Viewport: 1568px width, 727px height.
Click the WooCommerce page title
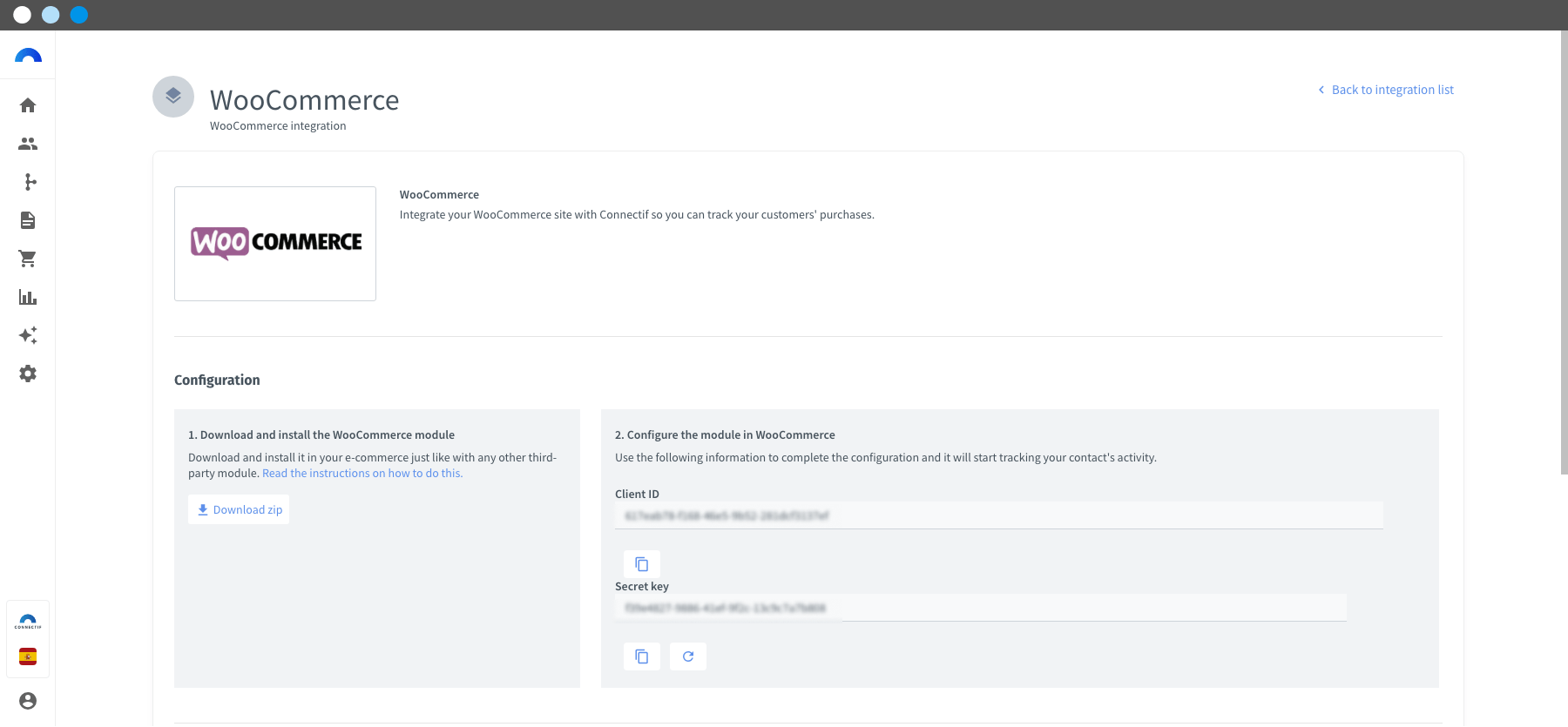click(x=304, y=100)
